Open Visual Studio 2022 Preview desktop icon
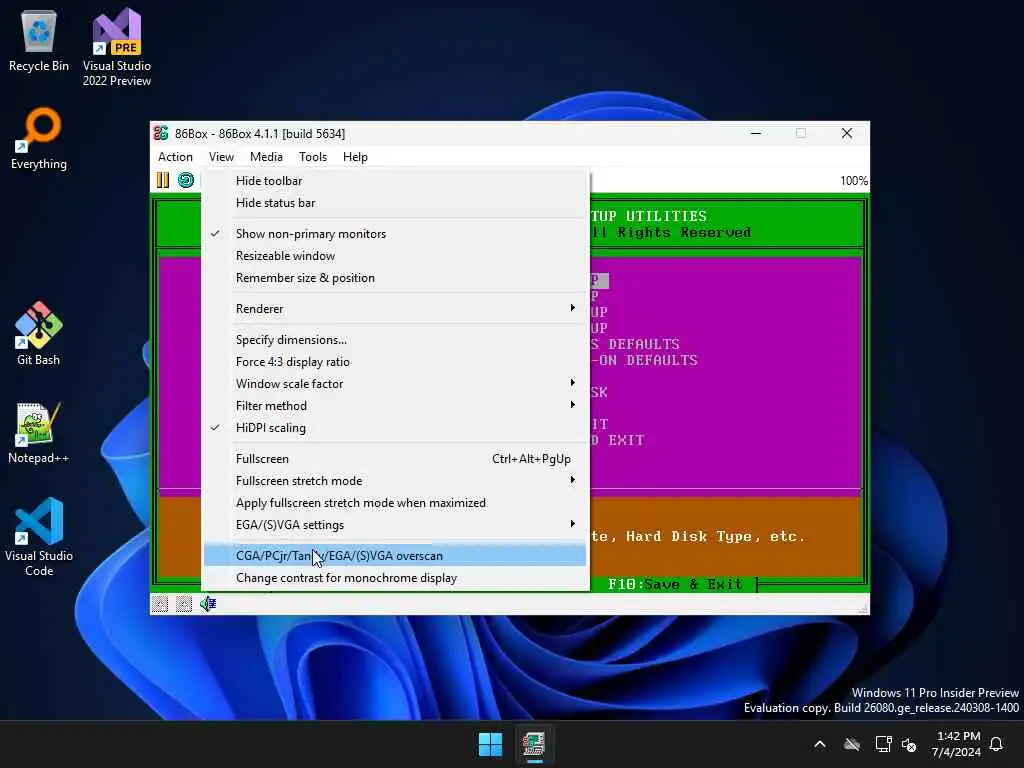 117,48
